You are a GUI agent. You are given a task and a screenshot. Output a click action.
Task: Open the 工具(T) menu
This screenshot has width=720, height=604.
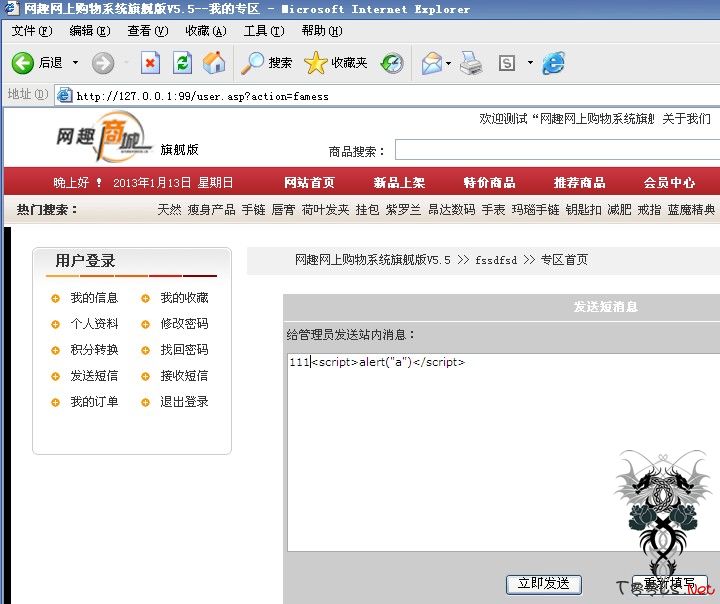click(x=264, y=31)
